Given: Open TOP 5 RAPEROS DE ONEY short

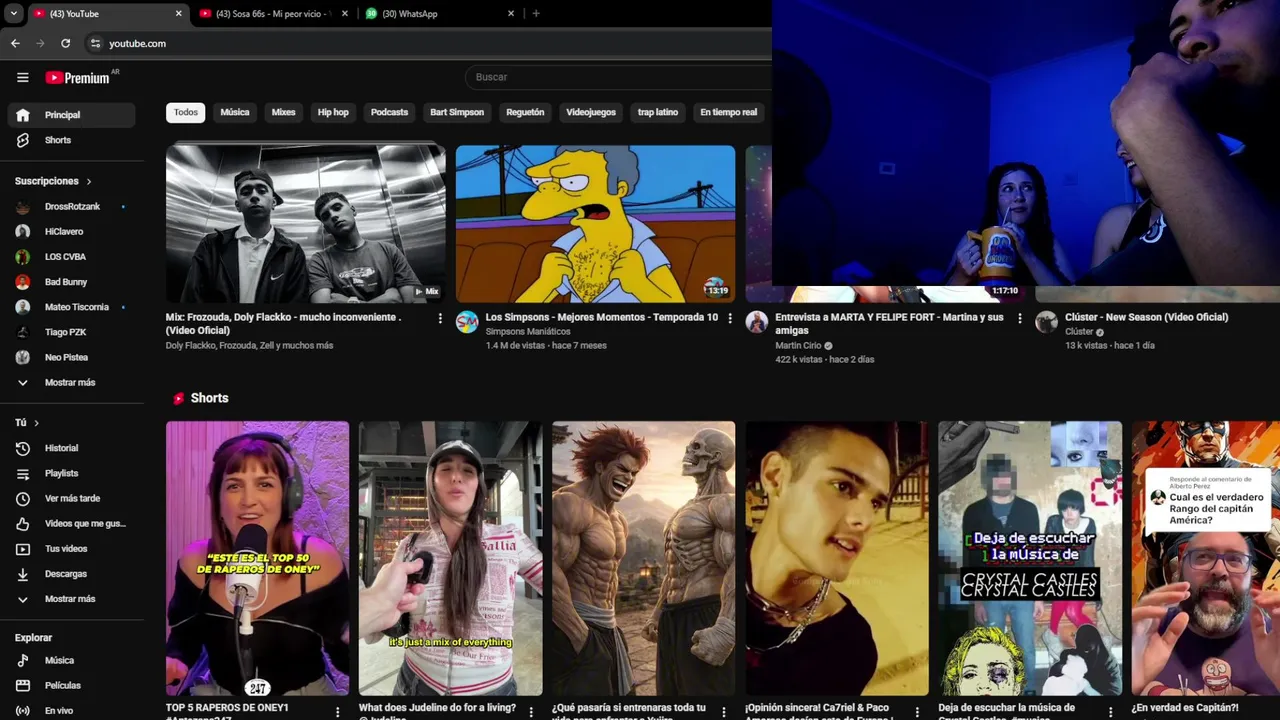Looking at the screenshot, I should [257, 558].
